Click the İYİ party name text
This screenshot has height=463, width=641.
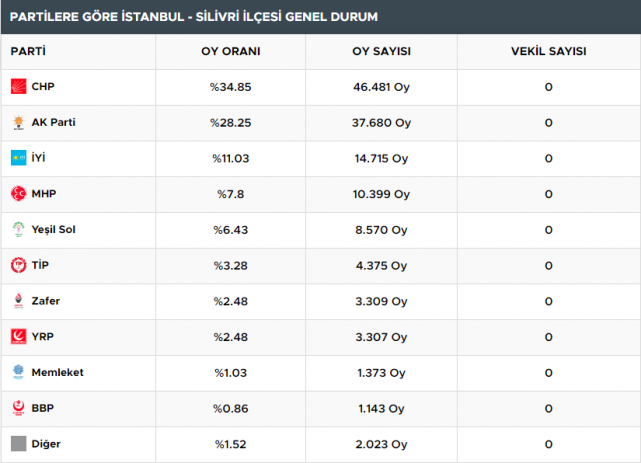(x=38, y=158)
